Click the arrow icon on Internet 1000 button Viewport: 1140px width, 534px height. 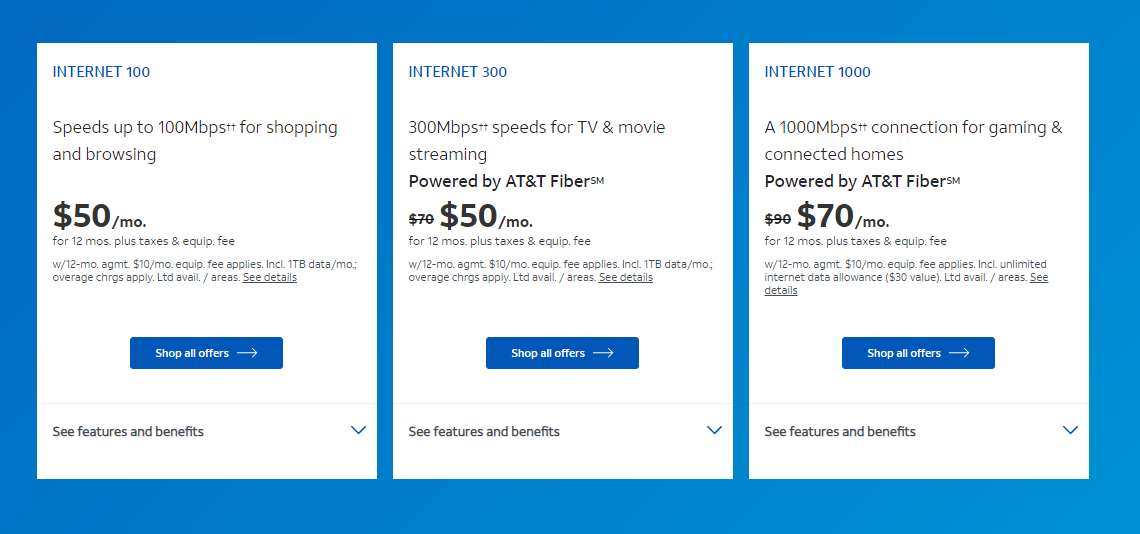(x=959, y=353)
